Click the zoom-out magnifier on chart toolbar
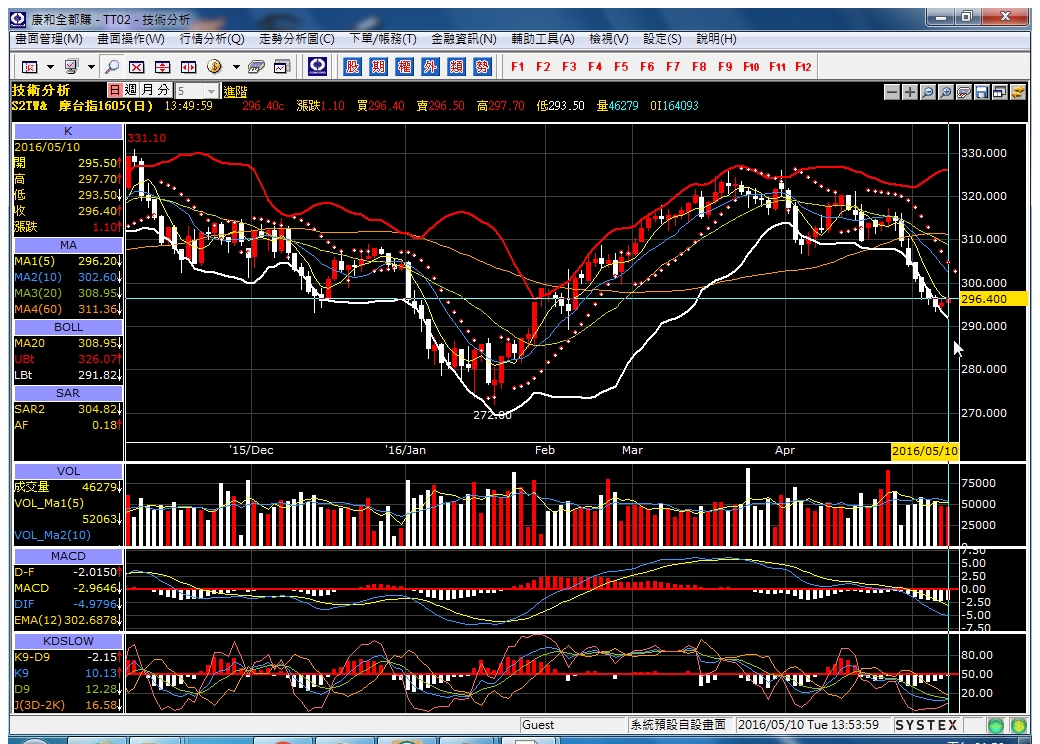This screenshot has width=1040, height=744. [928, 92]
